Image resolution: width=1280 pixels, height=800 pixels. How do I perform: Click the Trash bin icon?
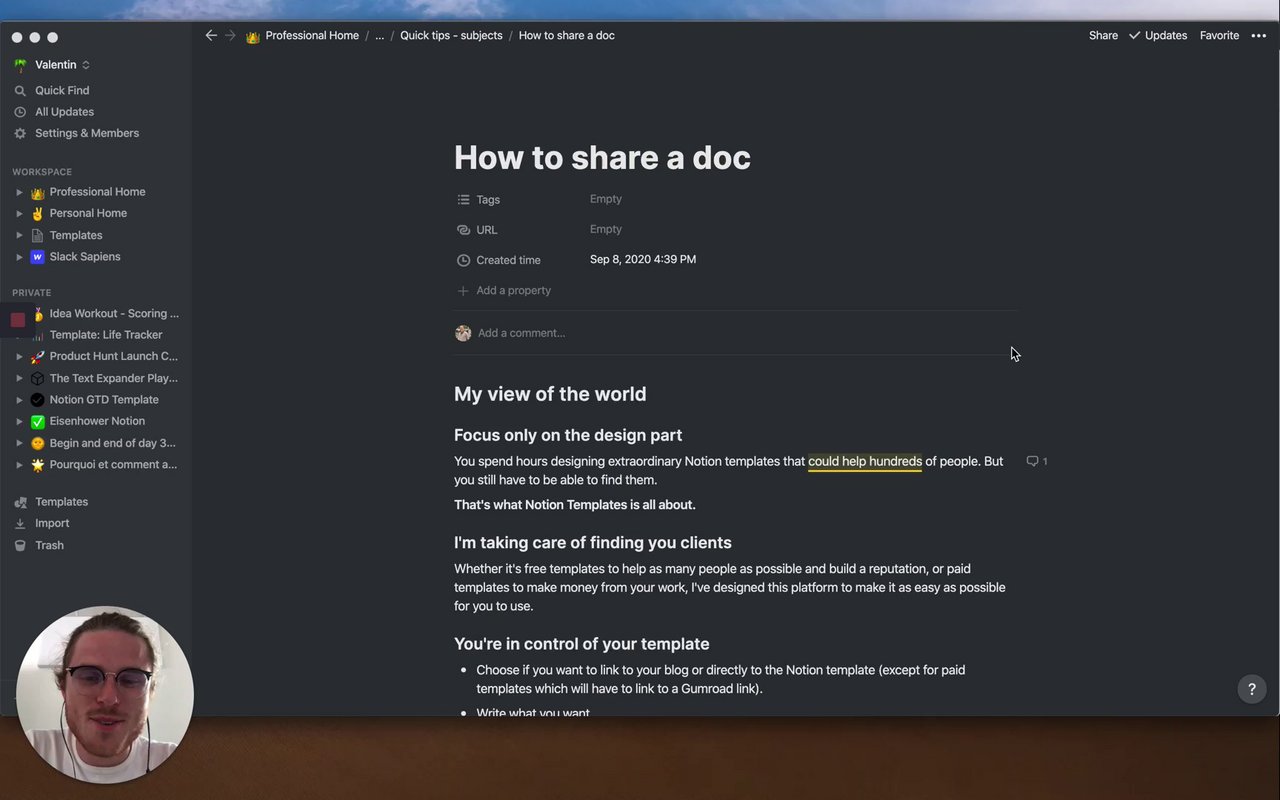20,545
